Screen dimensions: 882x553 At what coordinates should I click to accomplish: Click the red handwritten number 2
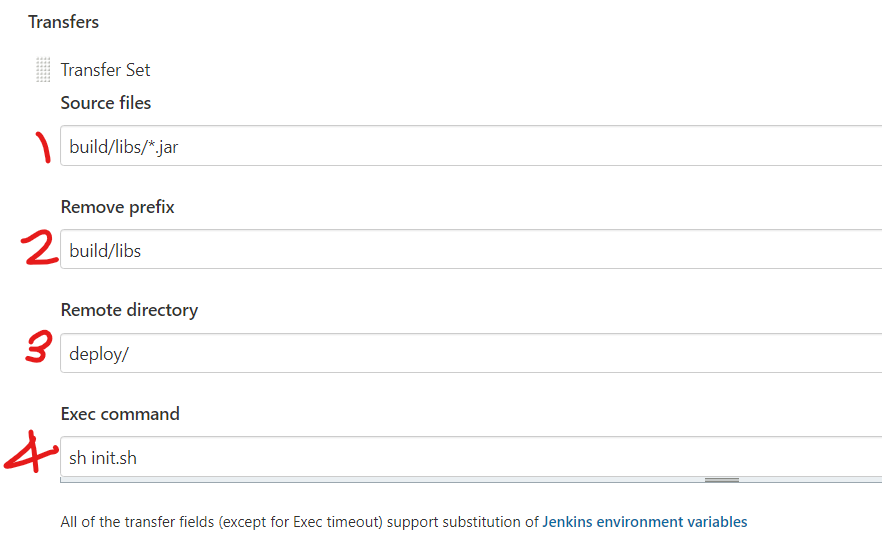41,249
